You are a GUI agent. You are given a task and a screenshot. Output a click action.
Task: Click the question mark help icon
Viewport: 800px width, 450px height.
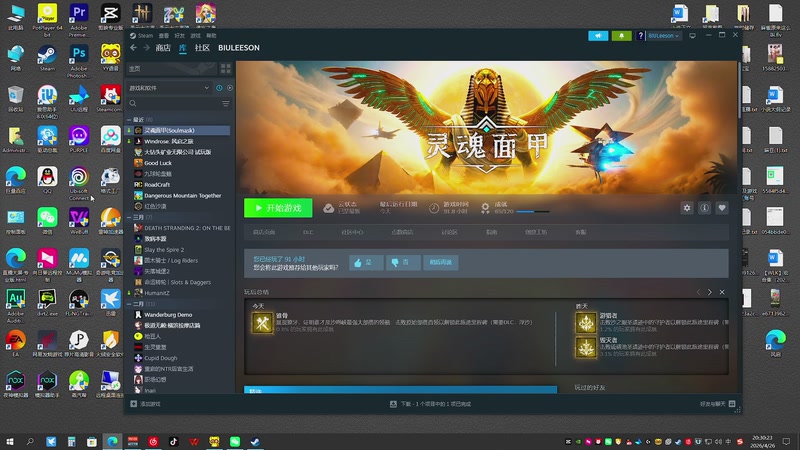coord(641,36)
